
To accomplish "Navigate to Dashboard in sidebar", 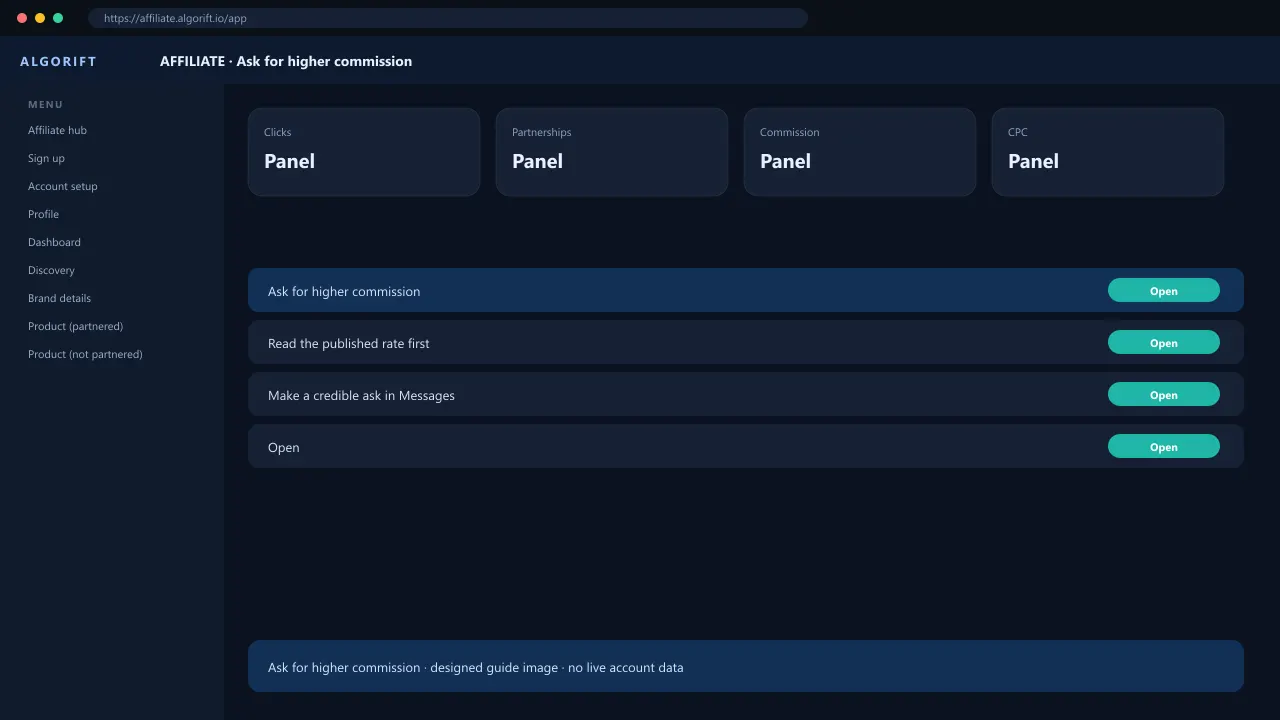I will tap(54, 242).
